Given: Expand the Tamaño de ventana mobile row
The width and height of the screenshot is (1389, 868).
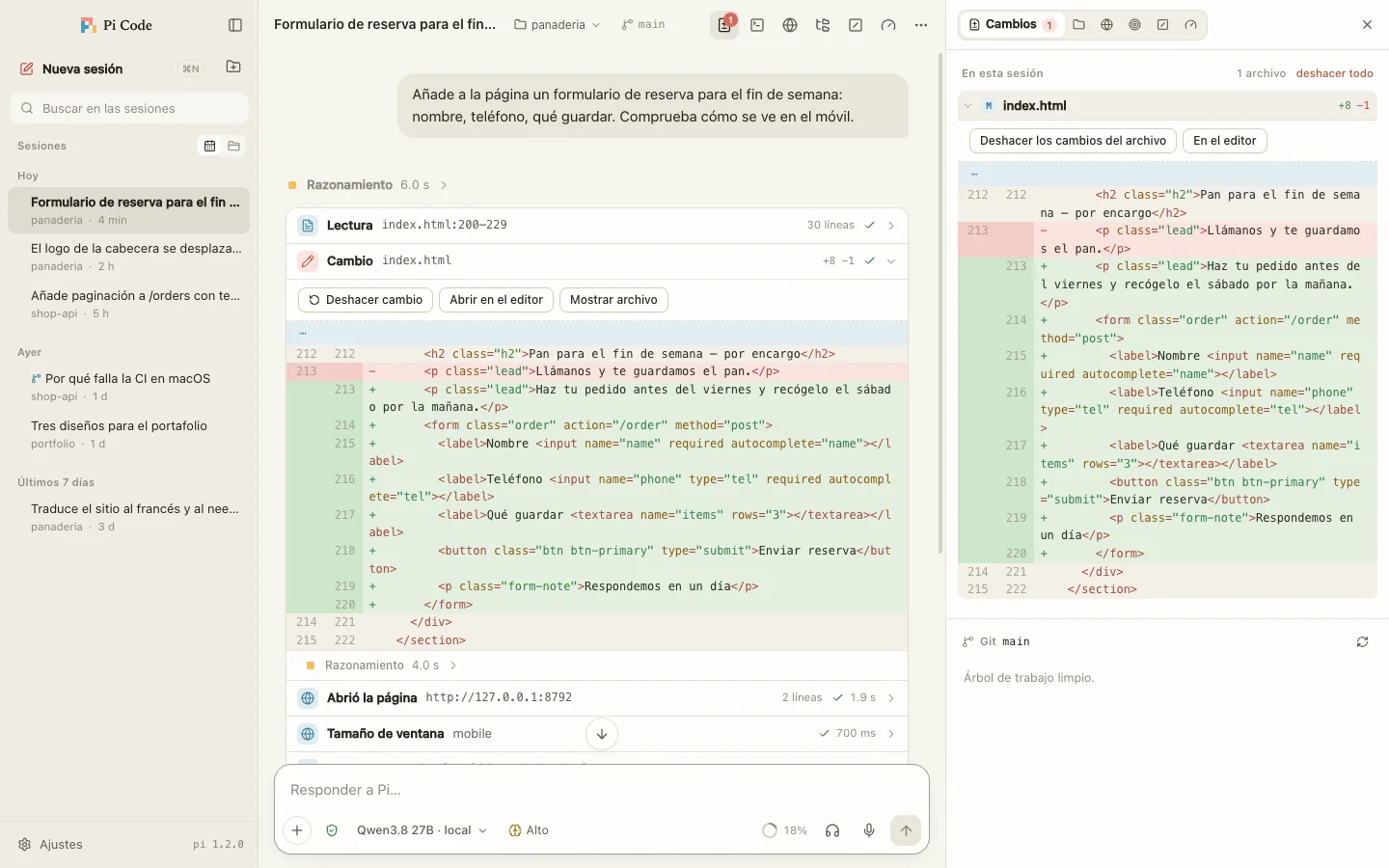Looking at the screenshot, I should click(x=597, y=734).
